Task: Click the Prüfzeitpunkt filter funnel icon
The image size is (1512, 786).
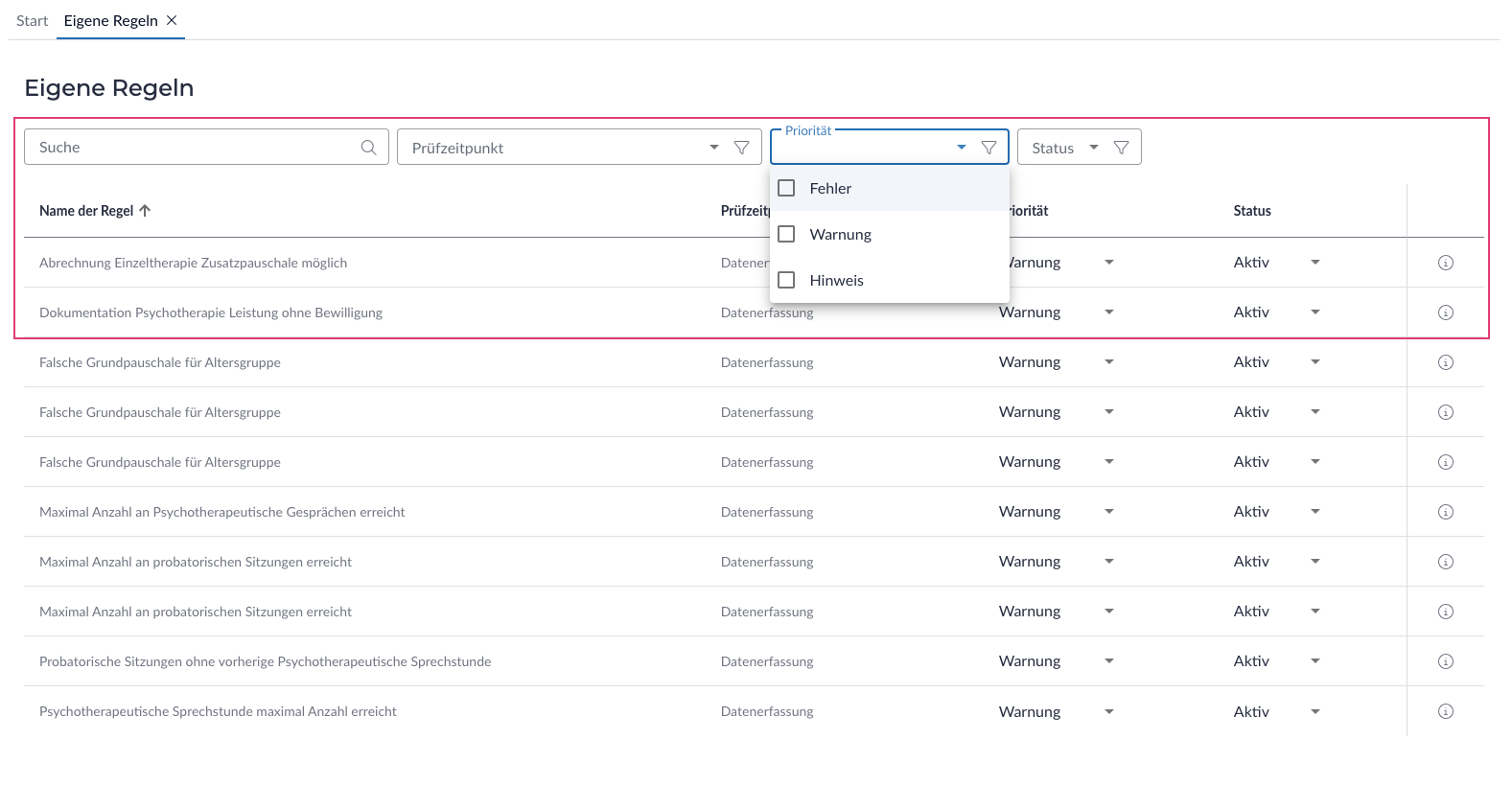Action: tap(741, 148)
